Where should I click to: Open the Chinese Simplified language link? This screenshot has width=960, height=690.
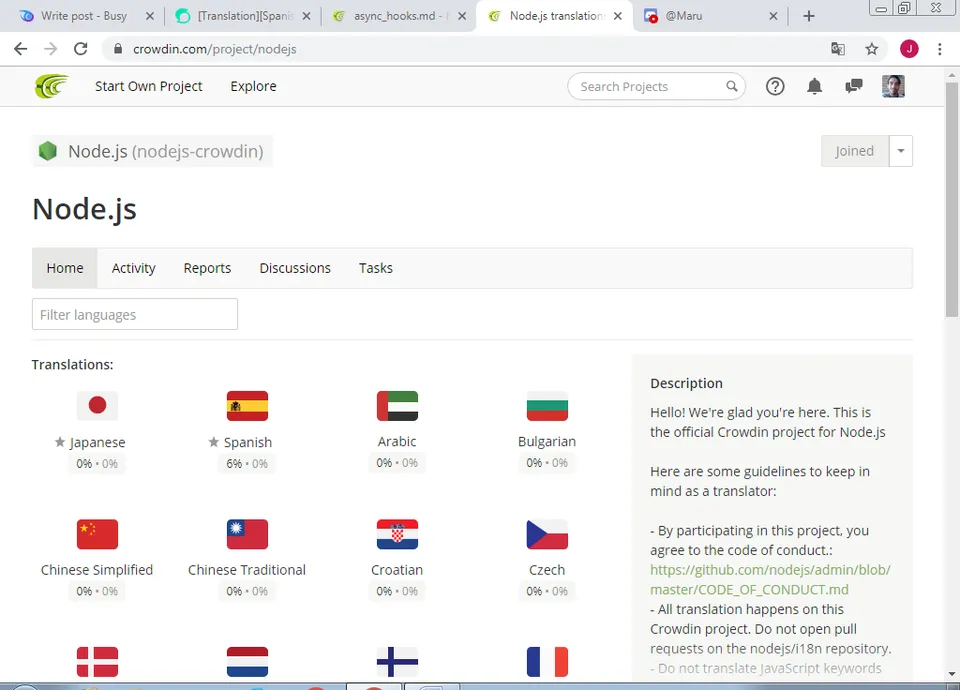(97, 570)
